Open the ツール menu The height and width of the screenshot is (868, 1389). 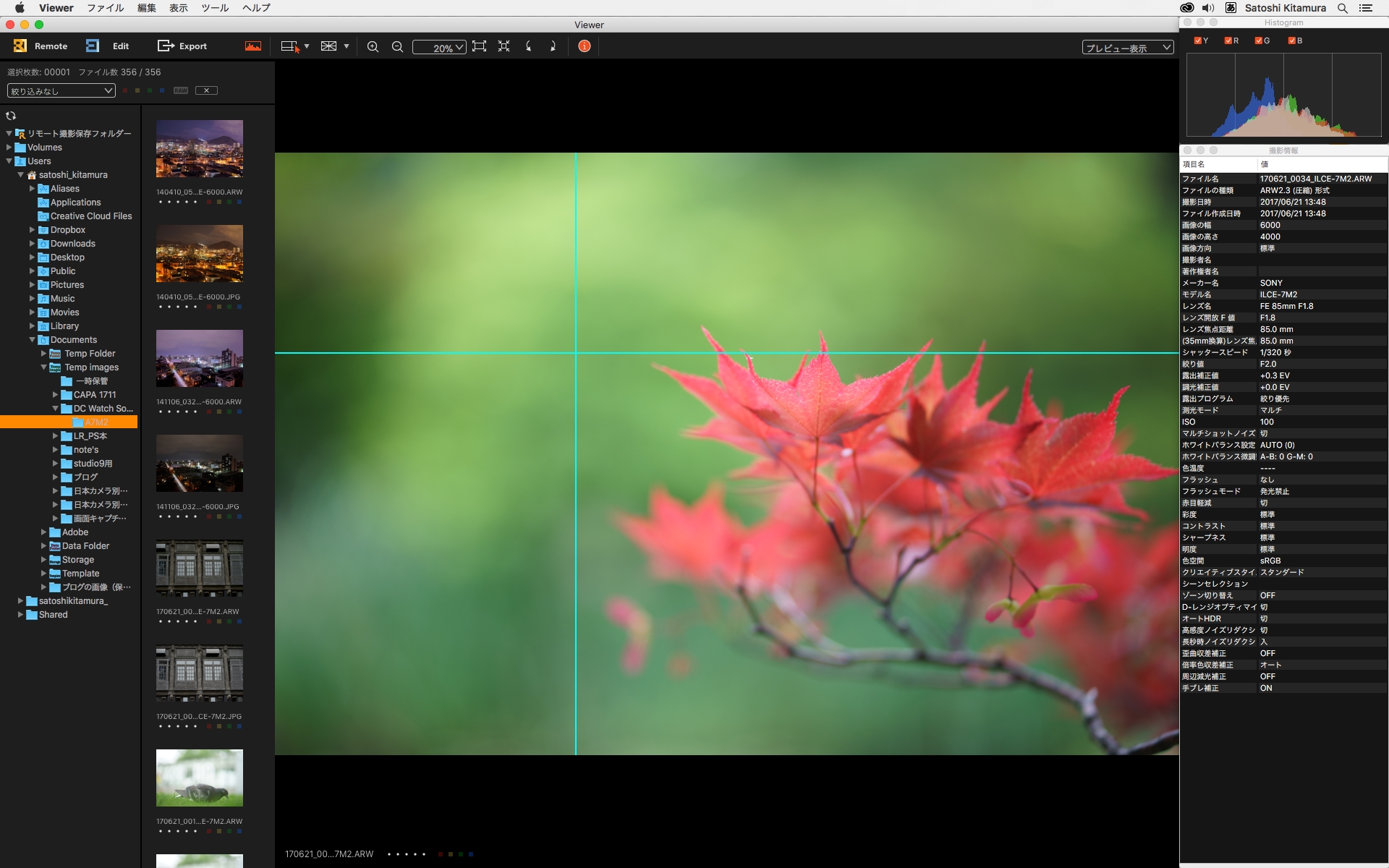[215, 8]
